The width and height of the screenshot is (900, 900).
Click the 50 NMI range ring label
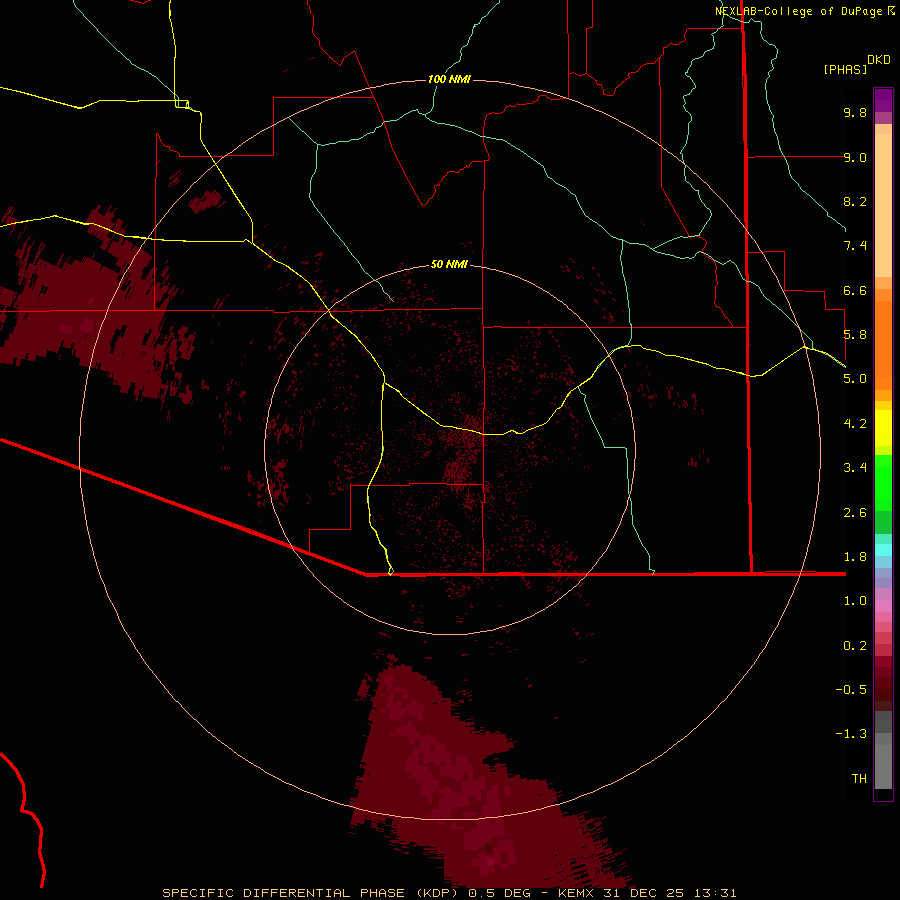point(449,264)
